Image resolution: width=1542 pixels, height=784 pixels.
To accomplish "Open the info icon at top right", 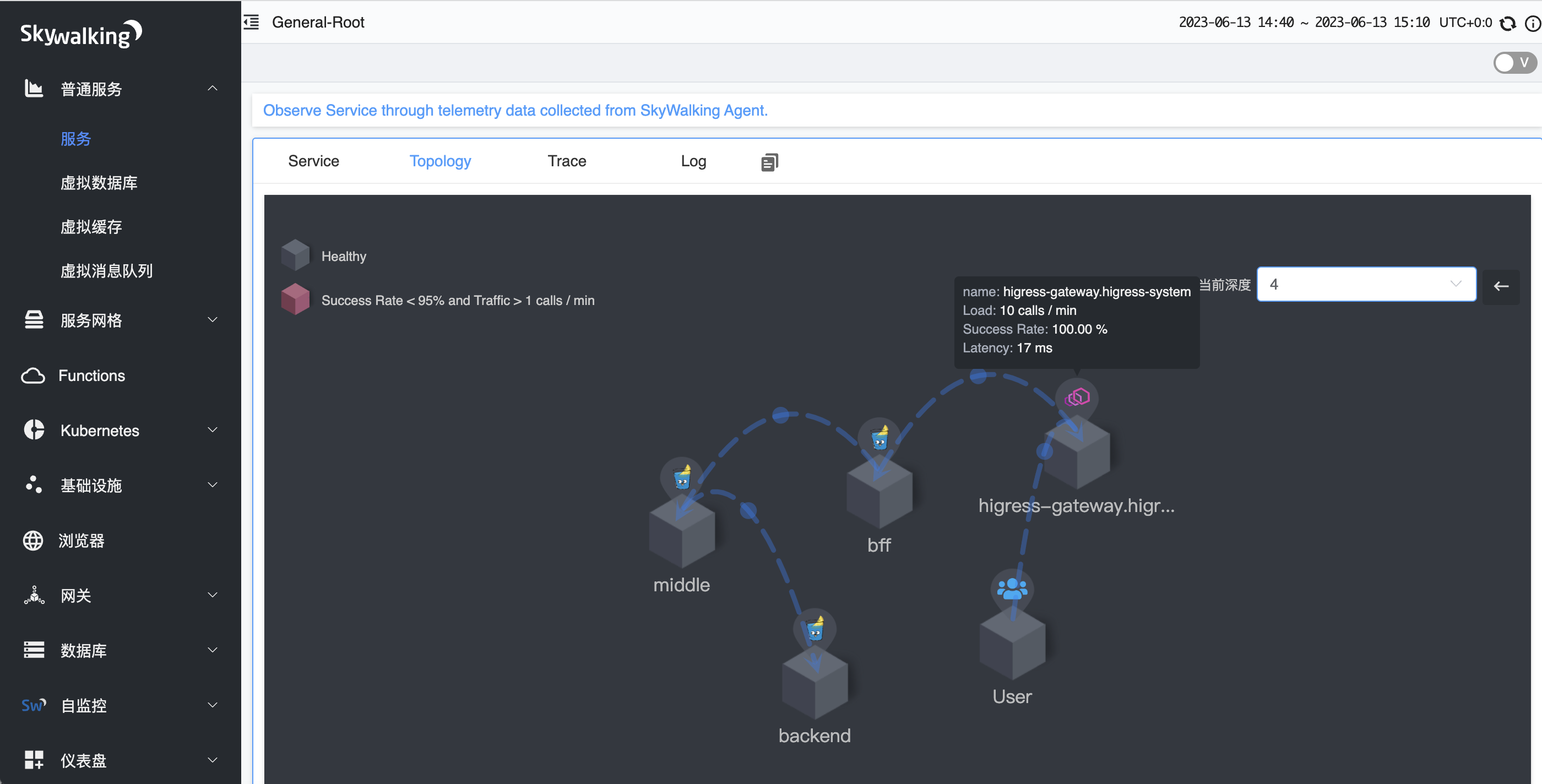I will pyautogui.click(x=1532, y=23).
